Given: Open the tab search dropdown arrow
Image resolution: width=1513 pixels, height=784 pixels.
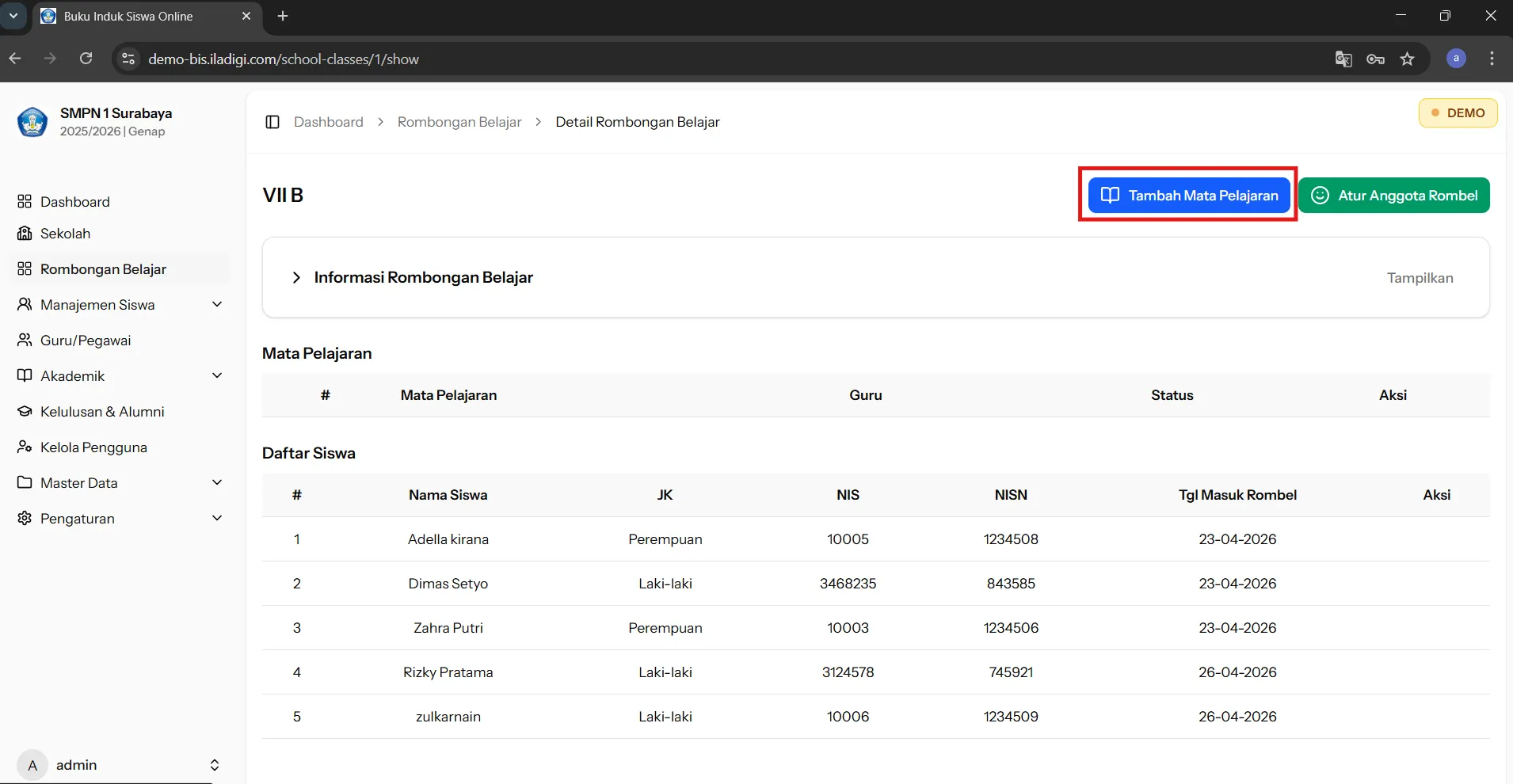Looking at the screenshot, I should coord(13,16).
